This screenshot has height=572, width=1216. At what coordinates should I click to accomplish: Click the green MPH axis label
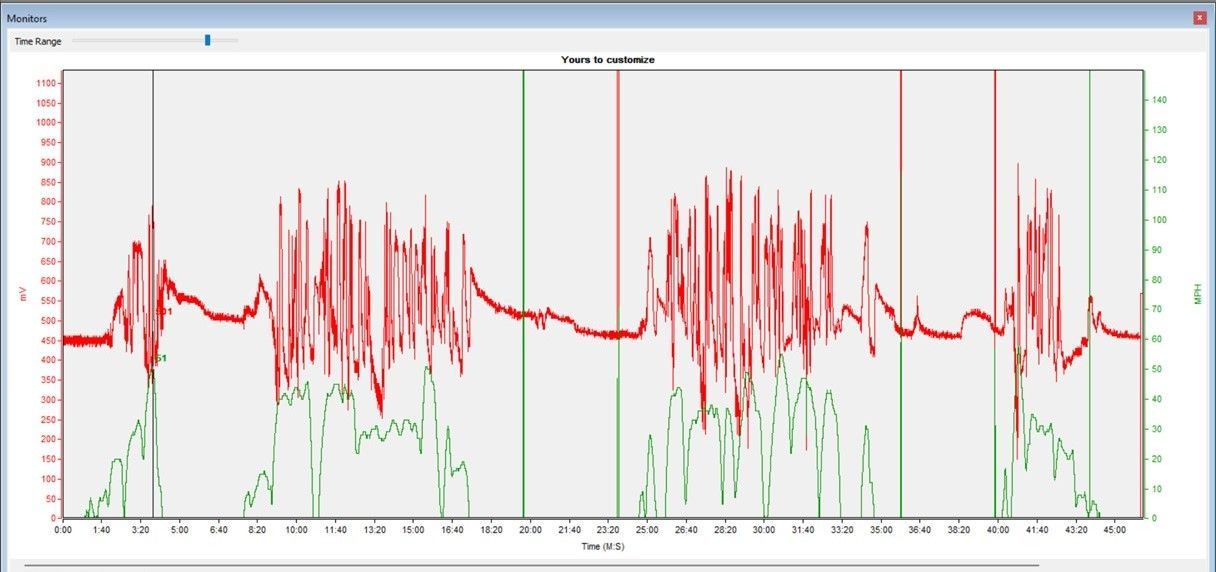point(1196,293)
